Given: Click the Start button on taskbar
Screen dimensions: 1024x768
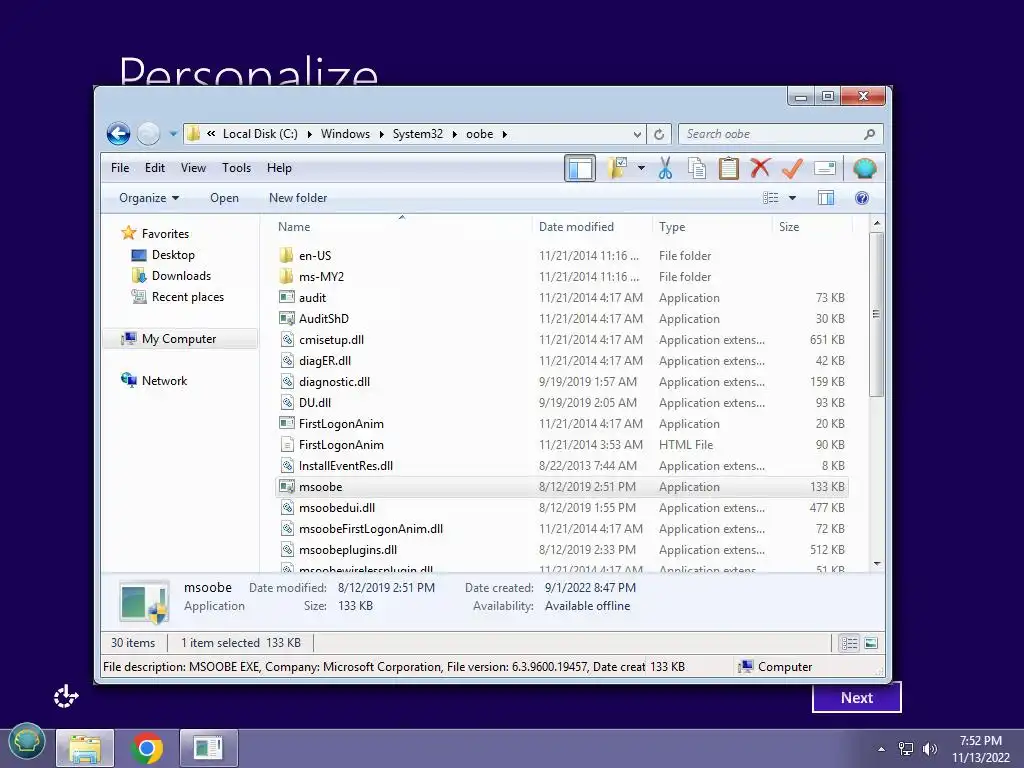Looking at the screenshot, I should point(27,743).
